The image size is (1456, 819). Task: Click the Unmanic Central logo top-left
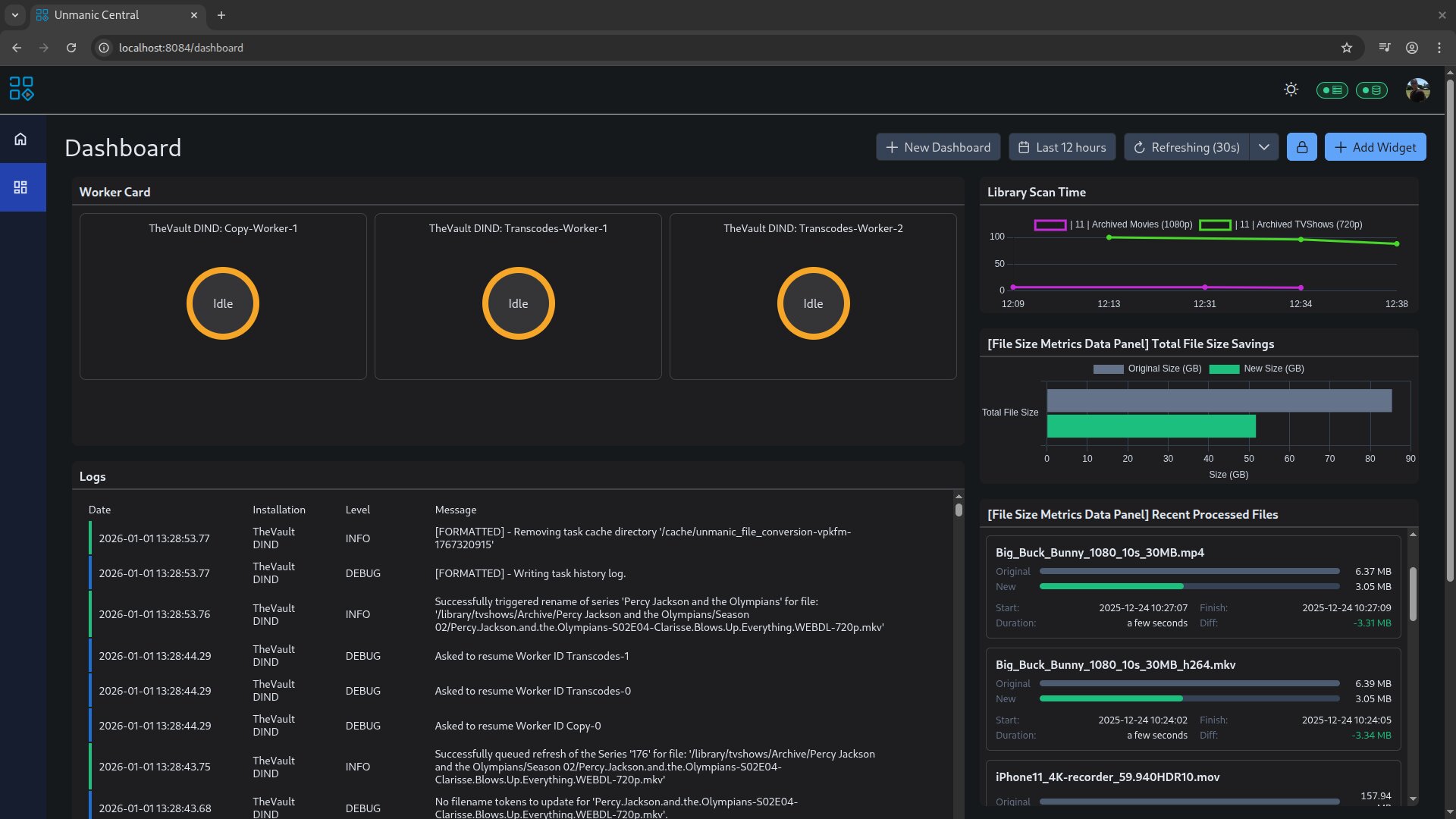pos(22,89)
